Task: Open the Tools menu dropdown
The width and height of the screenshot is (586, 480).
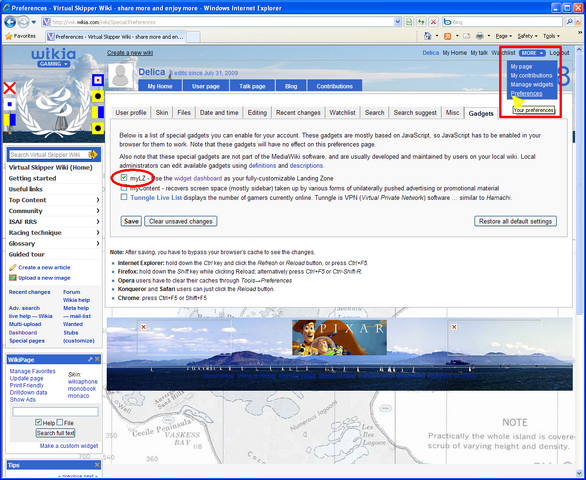Action: click(x=551, y=36)
